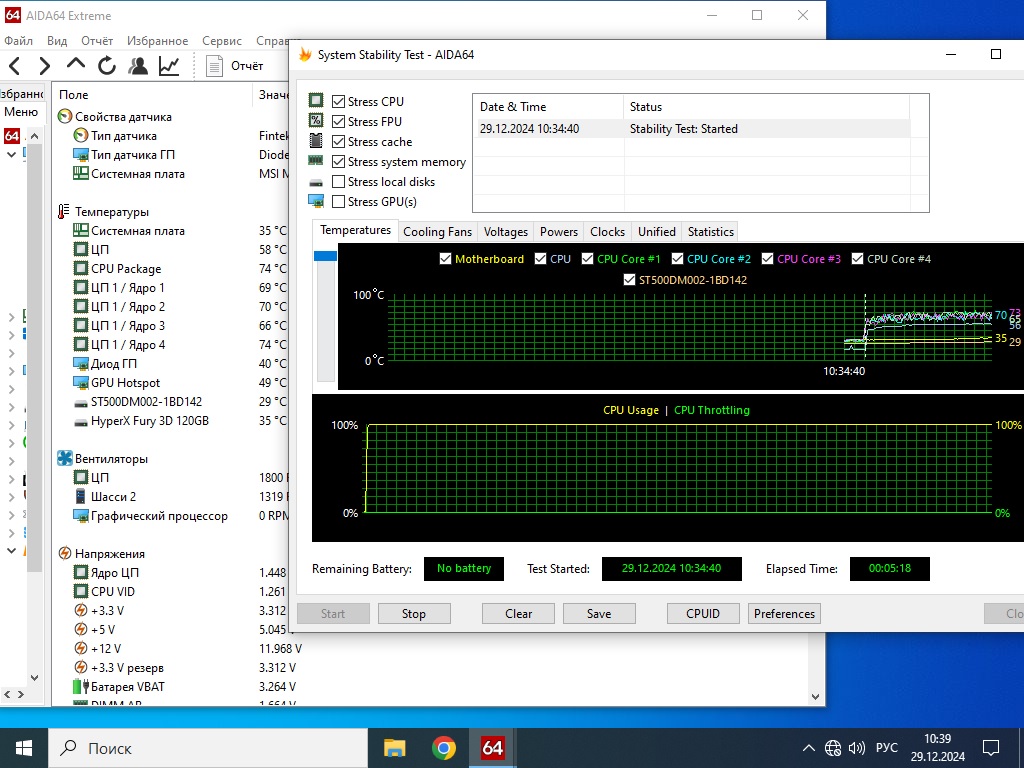
Task: Open File Explorer from the taskbar
Action: 395,748
